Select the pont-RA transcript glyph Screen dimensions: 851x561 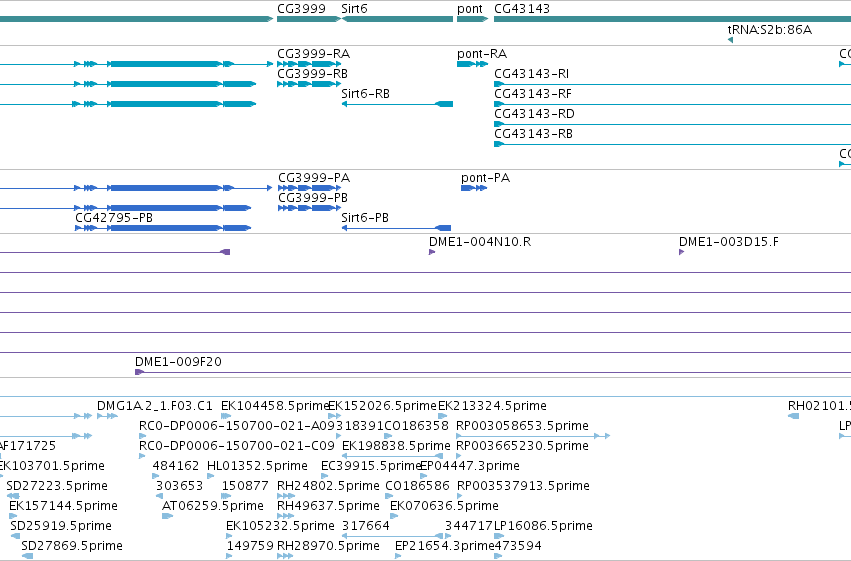point(472,64)
